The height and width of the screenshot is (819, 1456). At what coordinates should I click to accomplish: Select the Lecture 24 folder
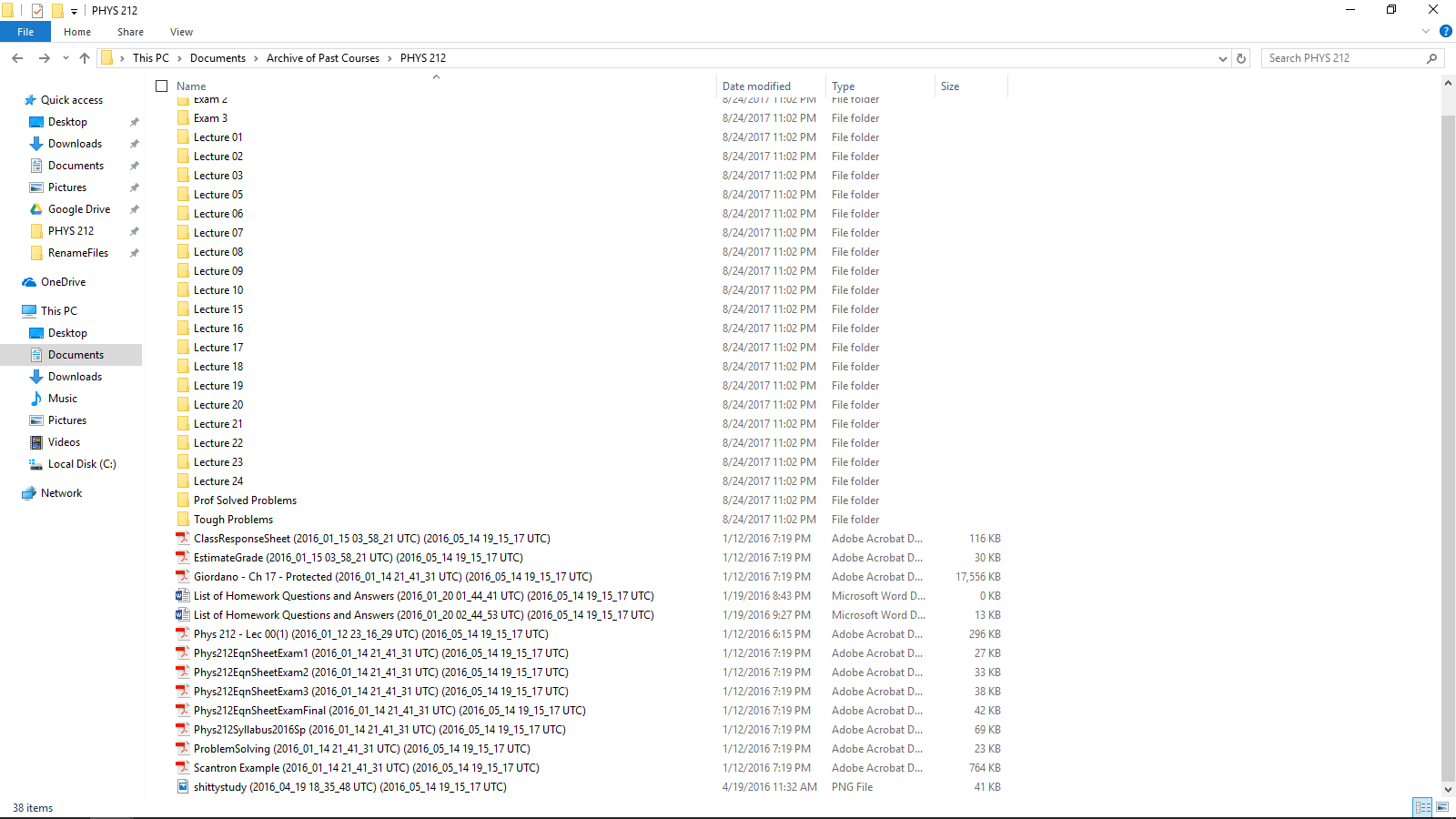(218, 481)
